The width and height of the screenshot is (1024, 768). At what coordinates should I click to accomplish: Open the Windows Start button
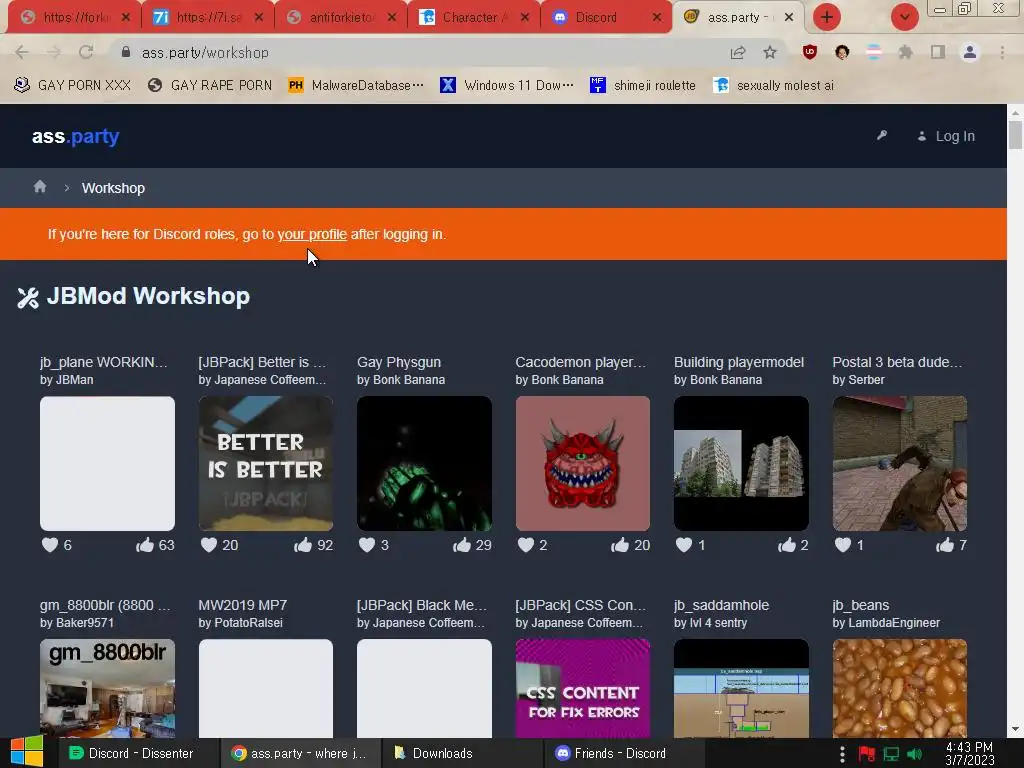(x=26, y=752)
